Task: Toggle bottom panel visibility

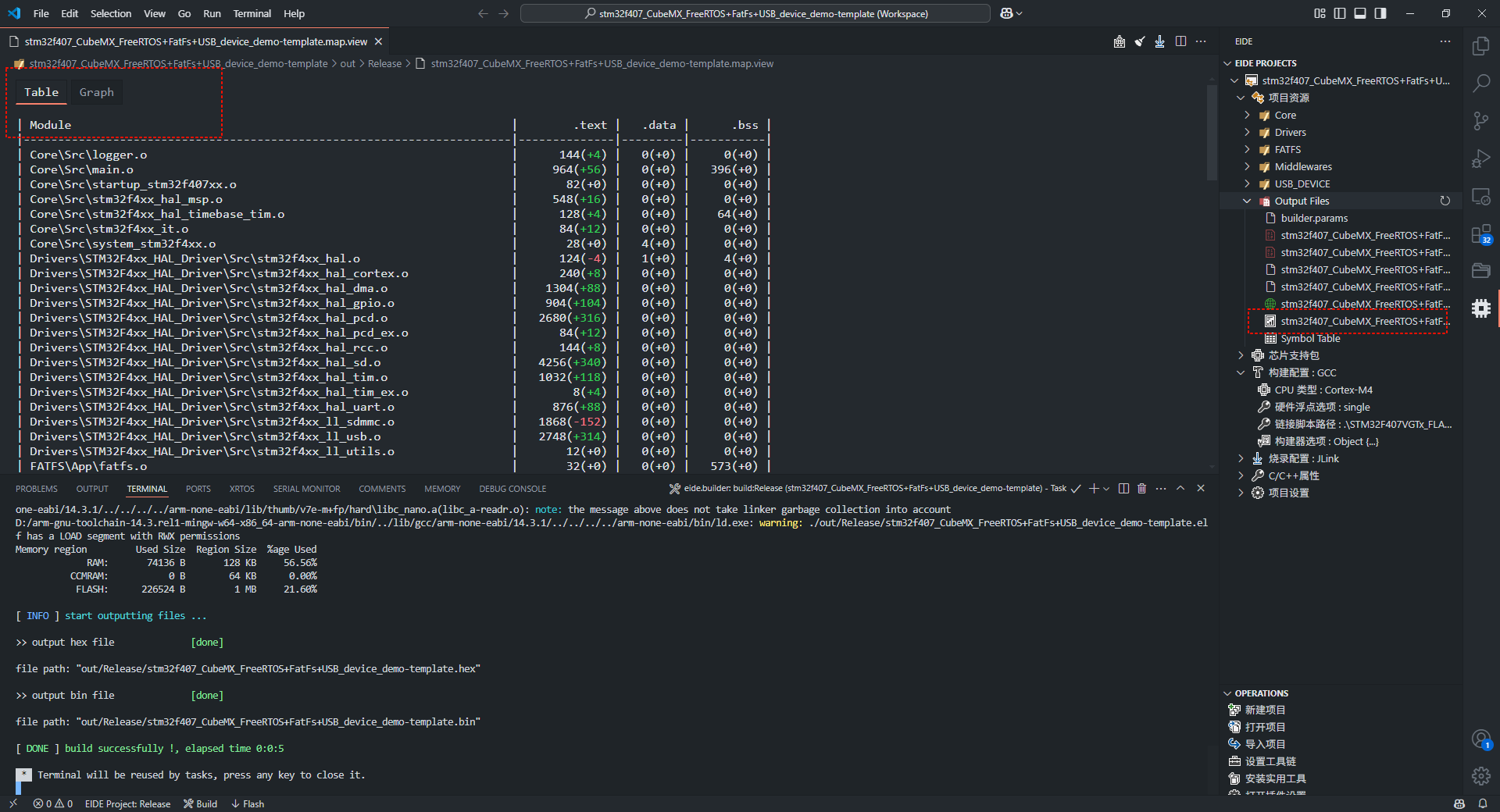Action: (x=1360, y=13)
